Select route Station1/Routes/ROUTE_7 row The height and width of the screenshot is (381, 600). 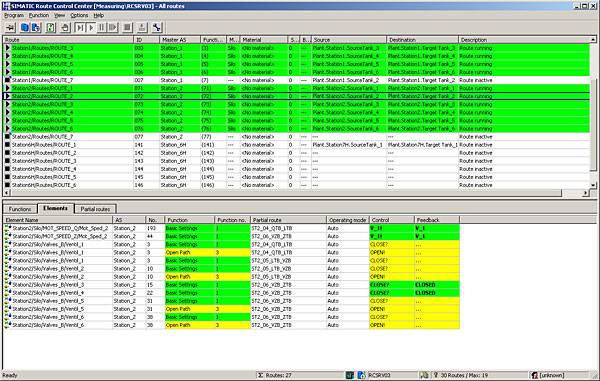coord(297,80)
